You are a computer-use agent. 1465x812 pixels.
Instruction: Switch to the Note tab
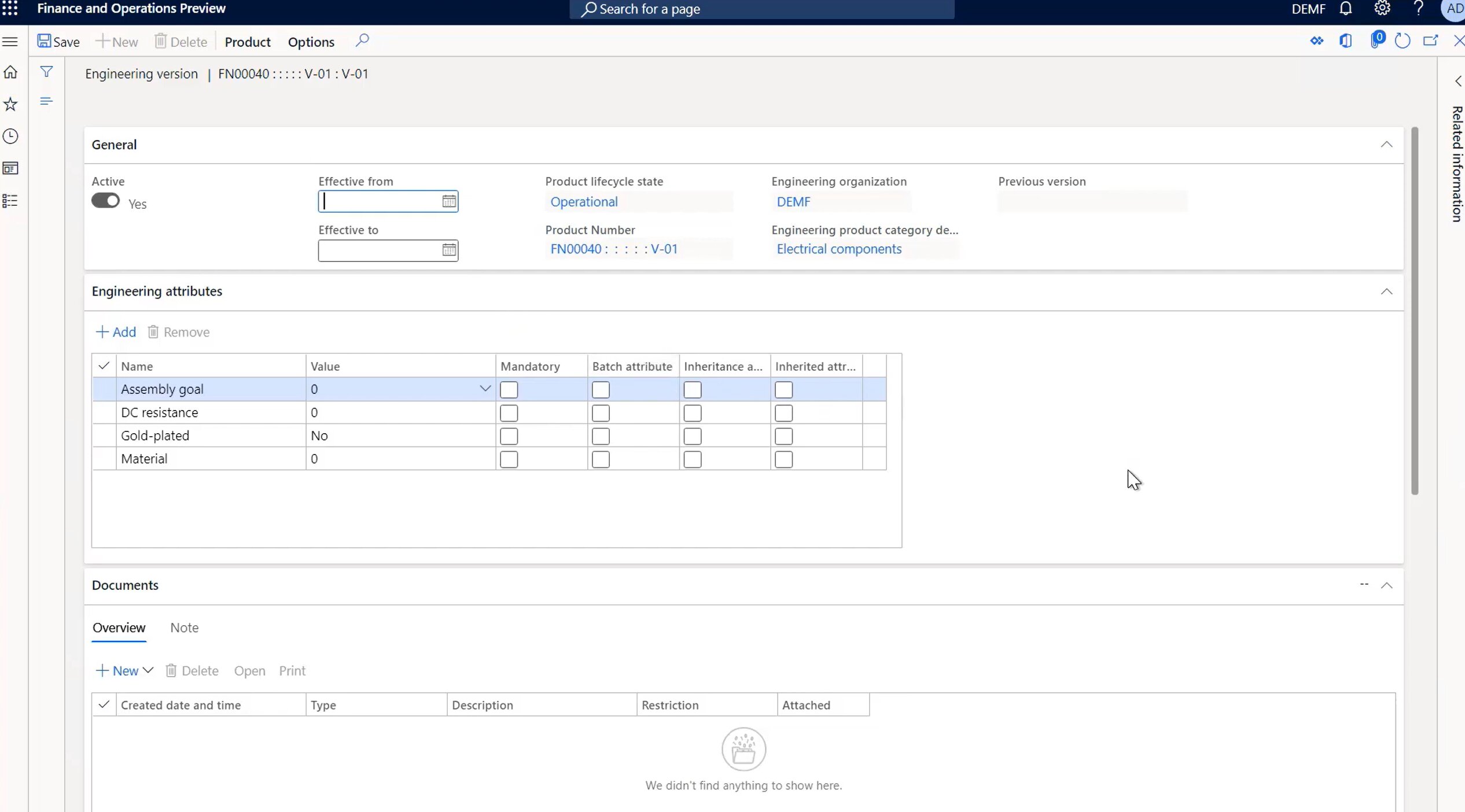[x=184, y=628]
